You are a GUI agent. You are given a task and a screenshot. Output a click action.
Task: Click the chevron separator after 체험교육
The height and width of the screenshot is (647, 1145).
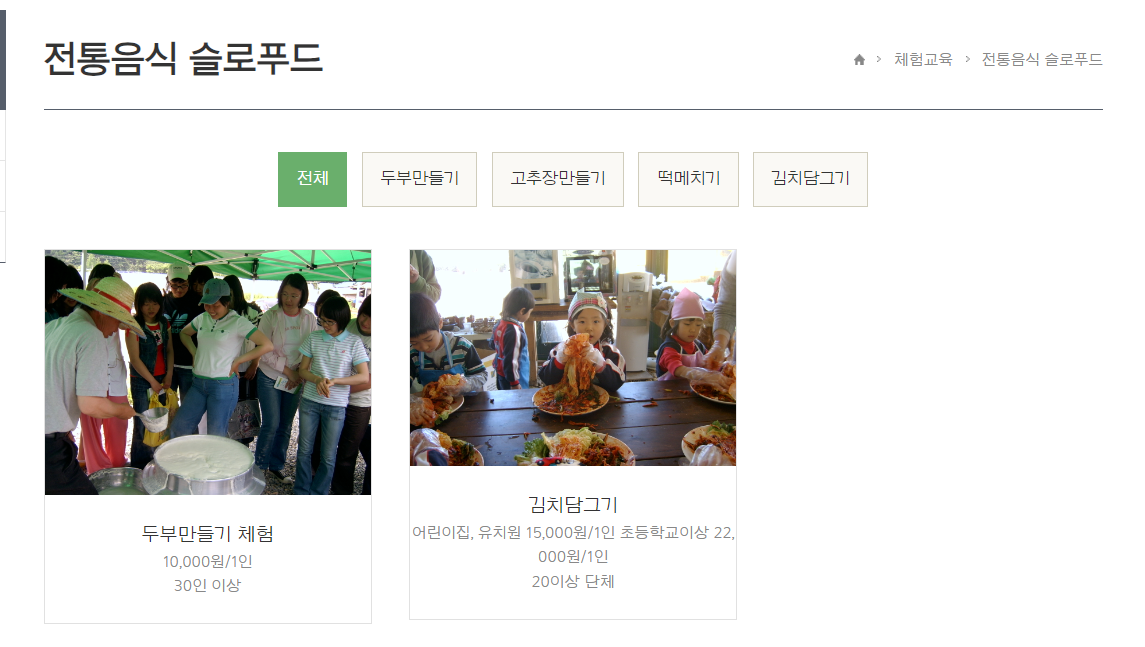tap(968, 59)
